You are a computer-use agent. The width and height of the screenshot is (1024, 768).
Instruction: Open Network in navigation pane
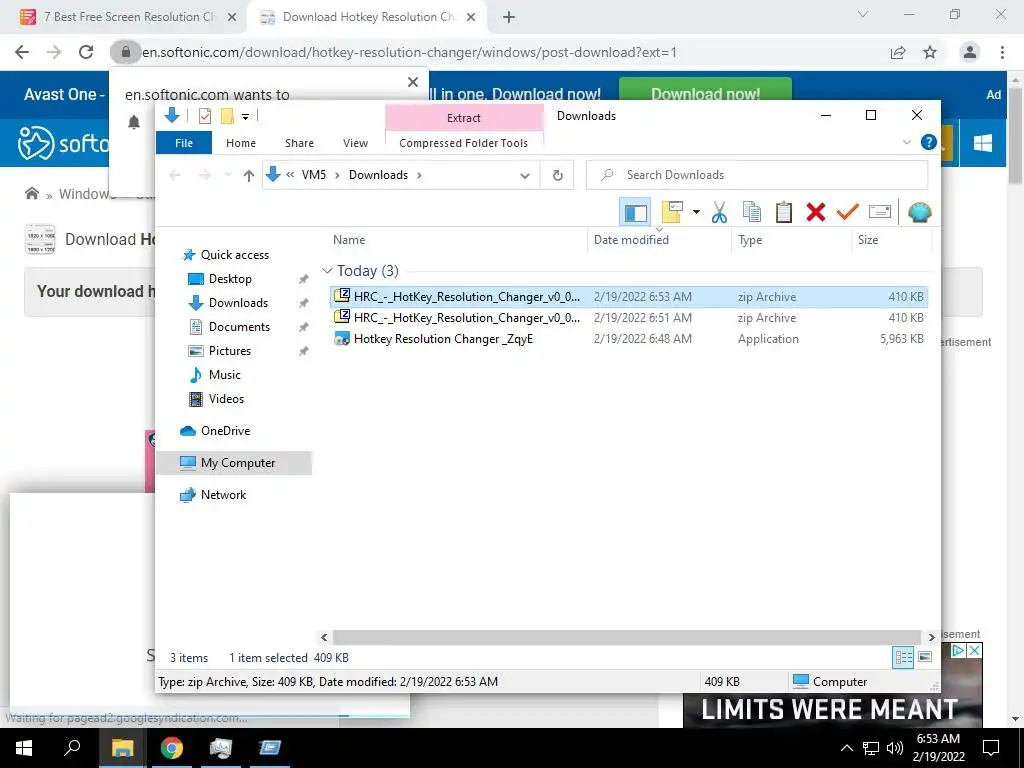point(223,495)
